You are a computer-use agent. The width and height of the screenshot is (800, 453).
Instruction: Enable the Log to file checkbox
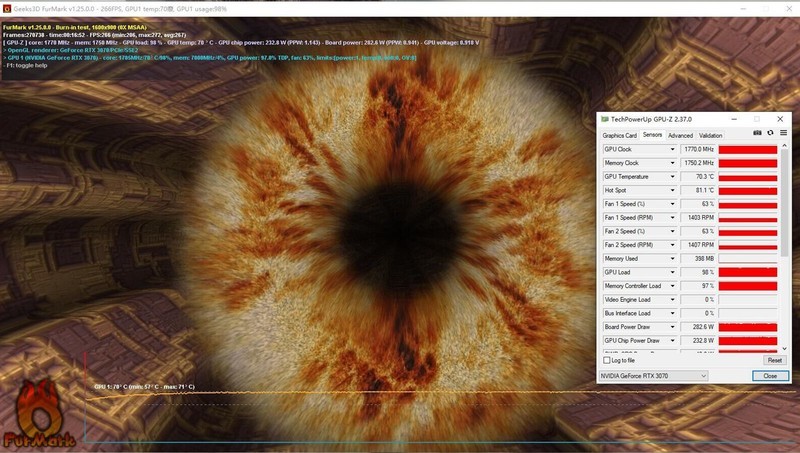tap(607, 360)
